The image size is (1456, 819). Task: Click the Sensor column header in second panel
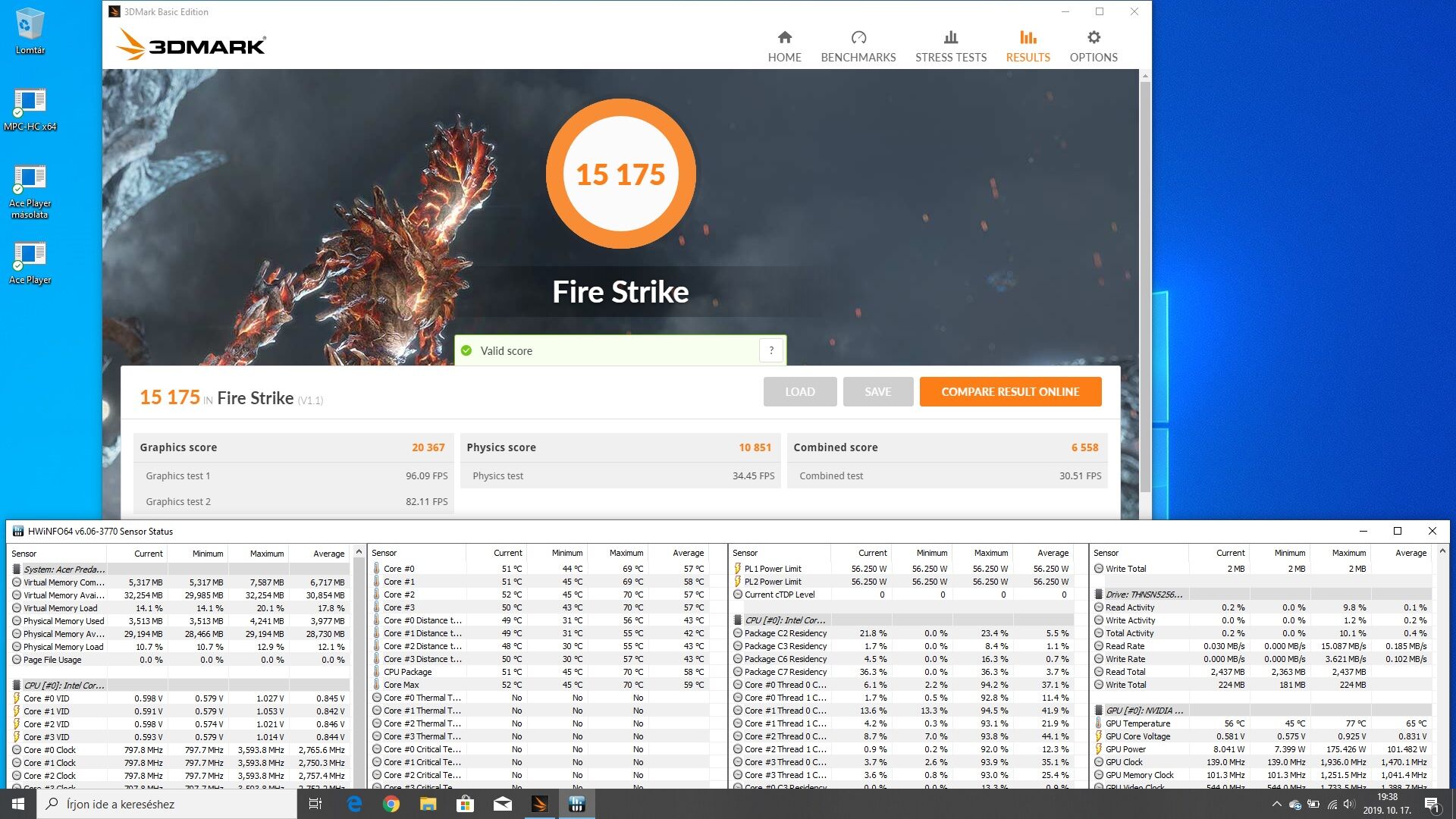418,553
